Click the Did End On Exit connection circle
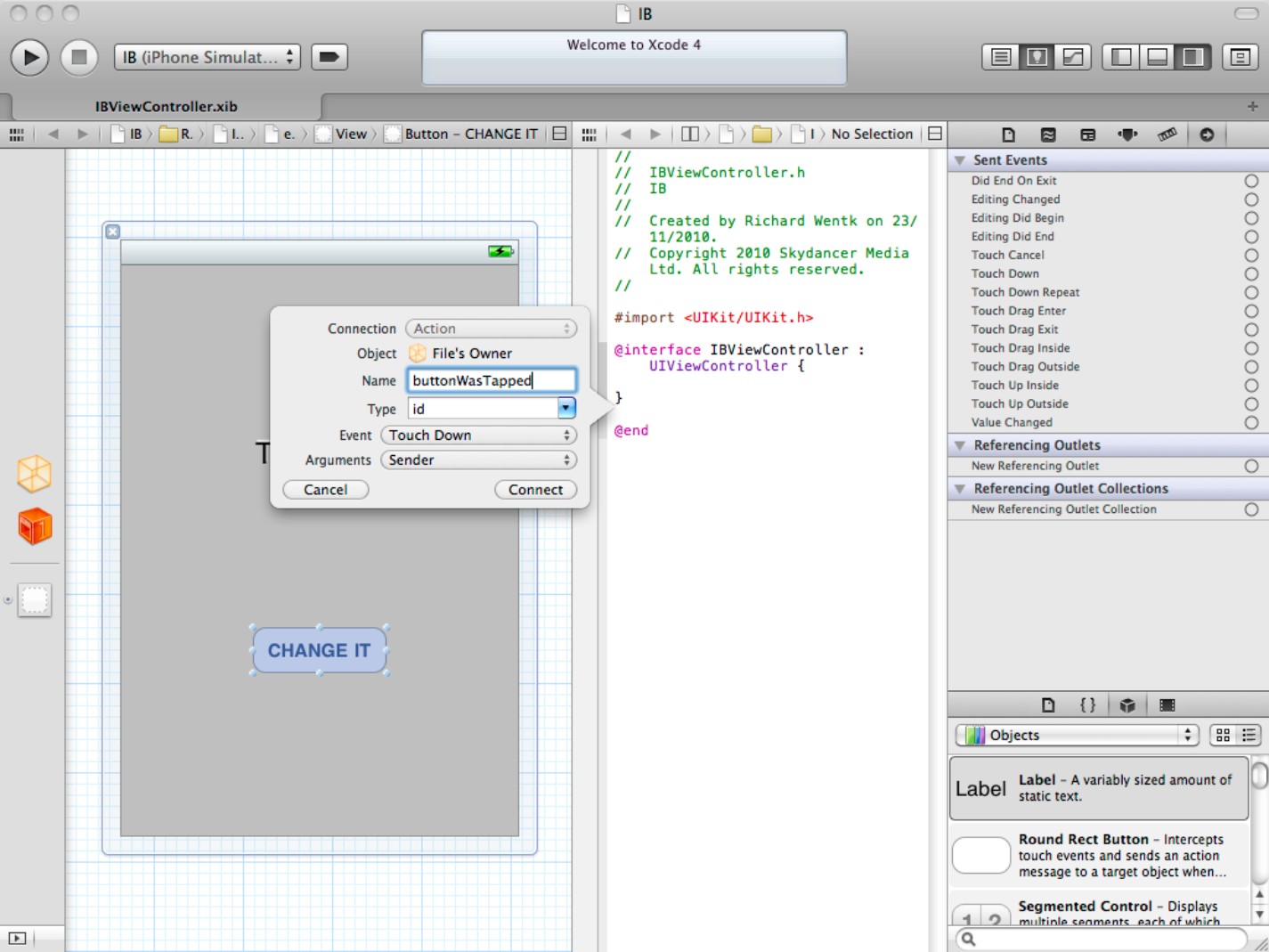 pyautogui.click(x=1251, y=181)
